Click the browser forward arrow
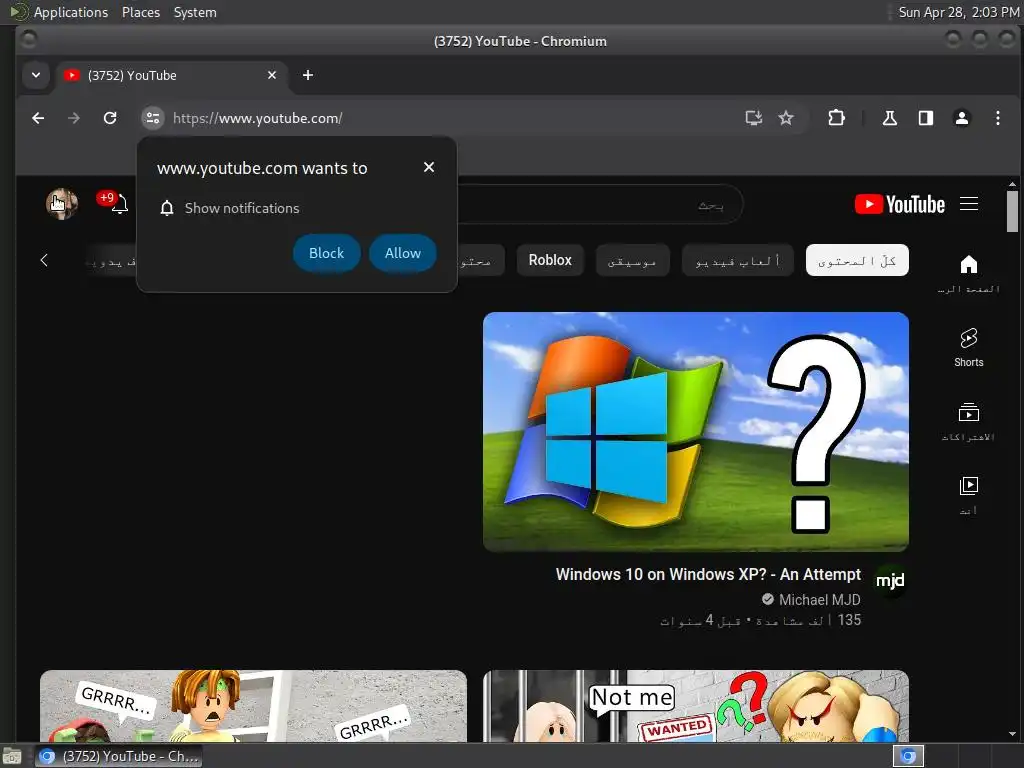The height and width of the screenshot is (768, 1024). point(74,118)
